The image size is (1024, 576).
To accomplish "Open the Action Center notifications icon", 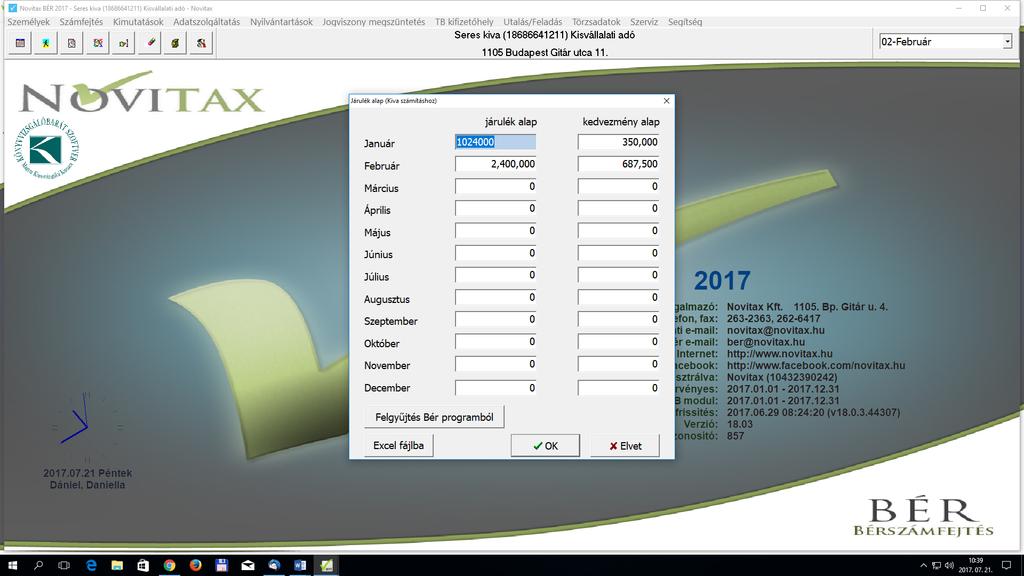I will click(x=1006, y=566).
